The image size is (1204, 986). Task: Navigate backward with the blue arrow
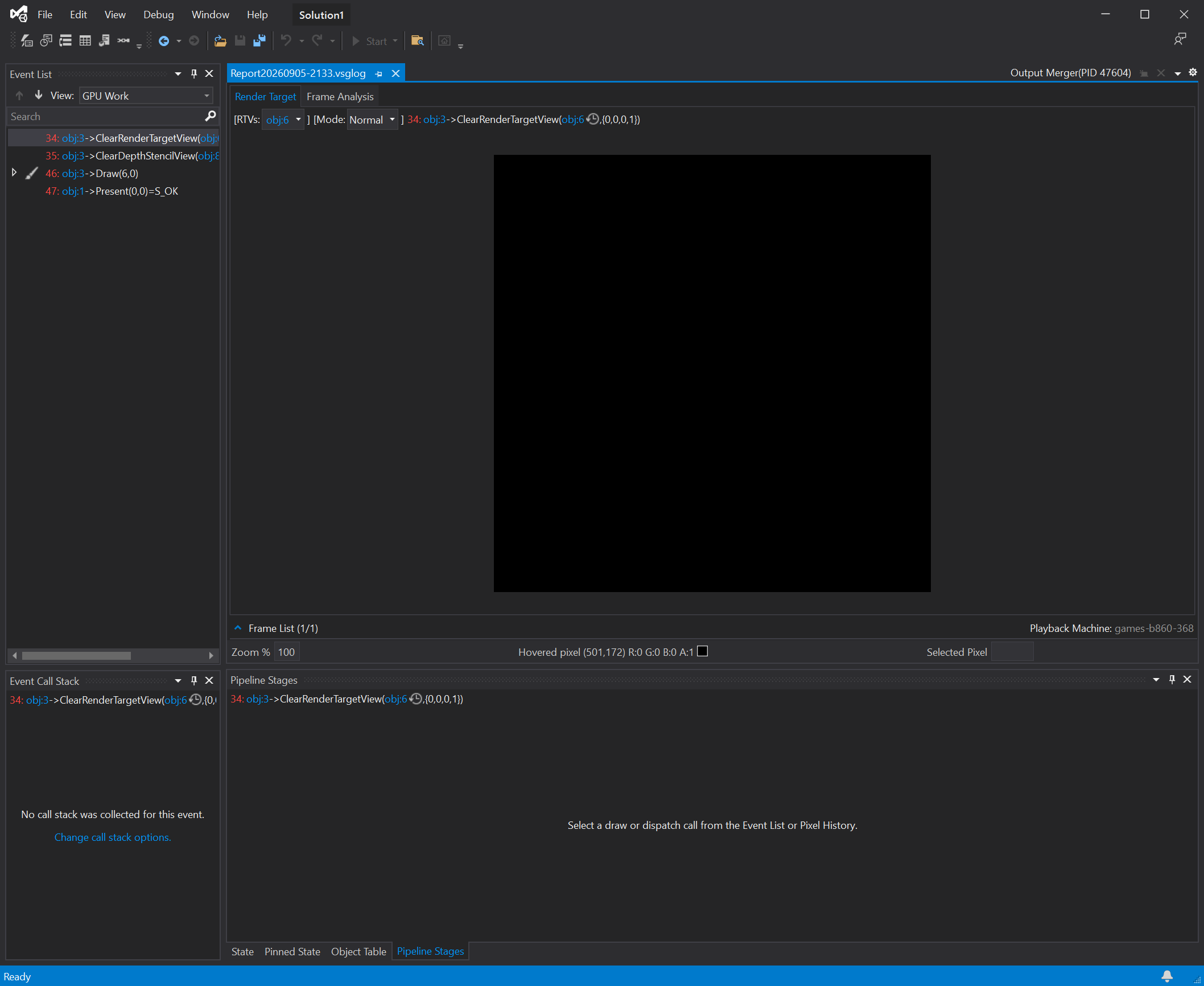pyautogui.click(x=164, y=41)
